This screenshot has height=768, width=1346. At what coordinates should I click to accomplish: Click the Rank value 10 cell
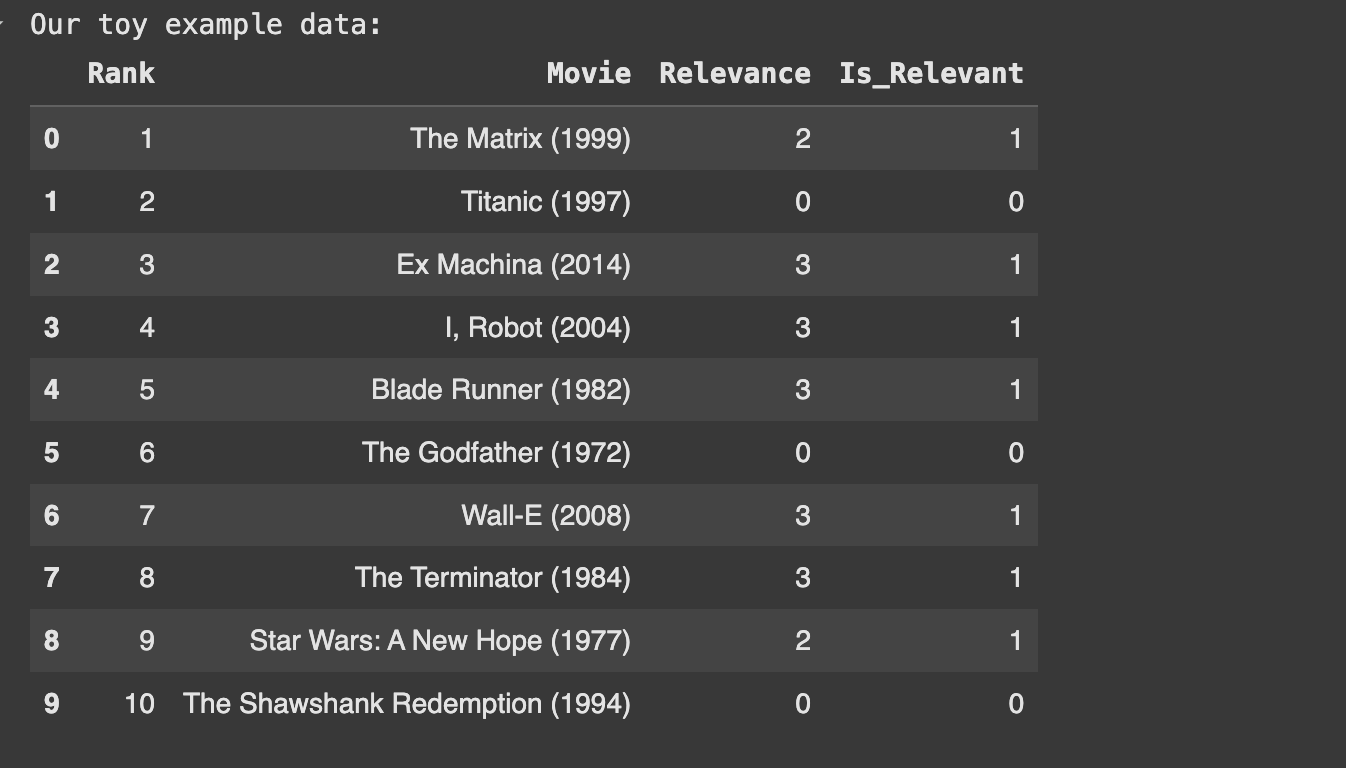[x=139, y=703]
